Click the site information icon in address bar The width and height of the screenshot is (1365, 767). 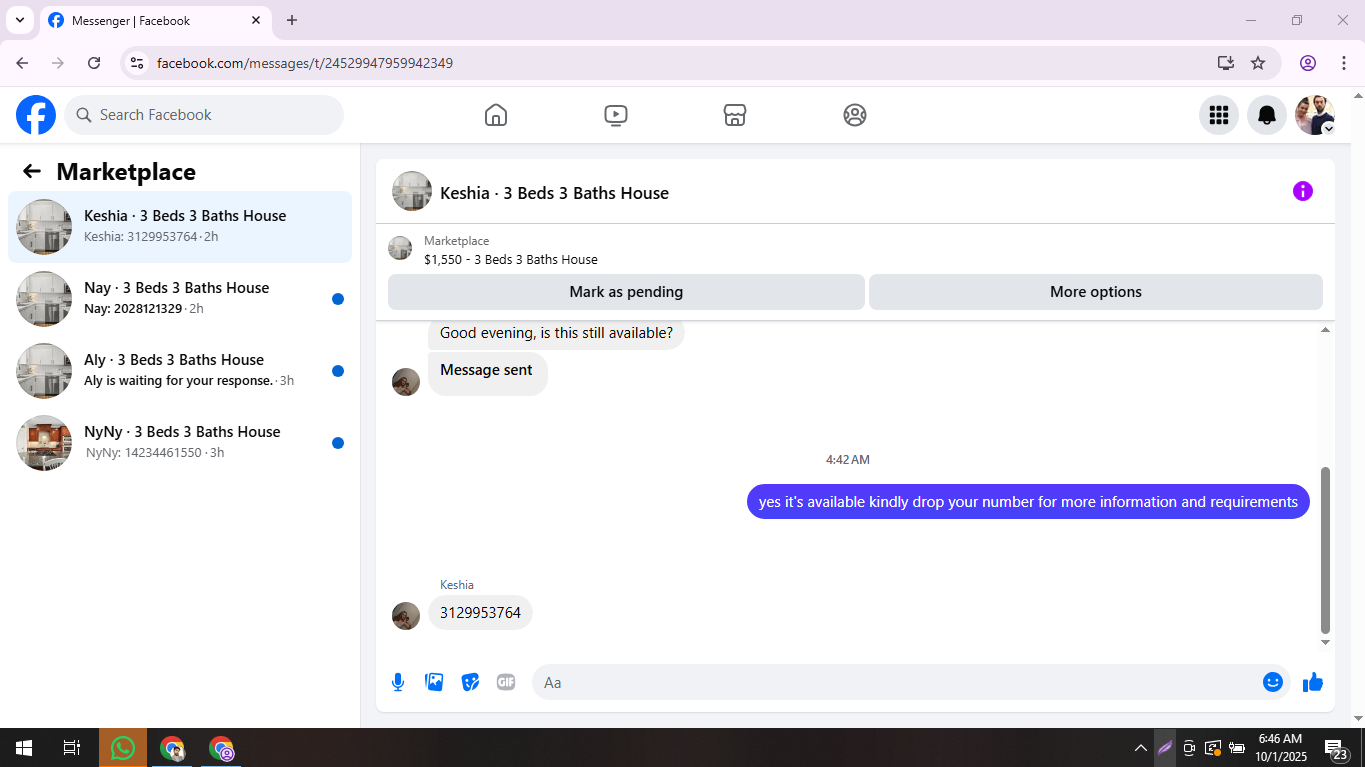(x=138, y=63)
